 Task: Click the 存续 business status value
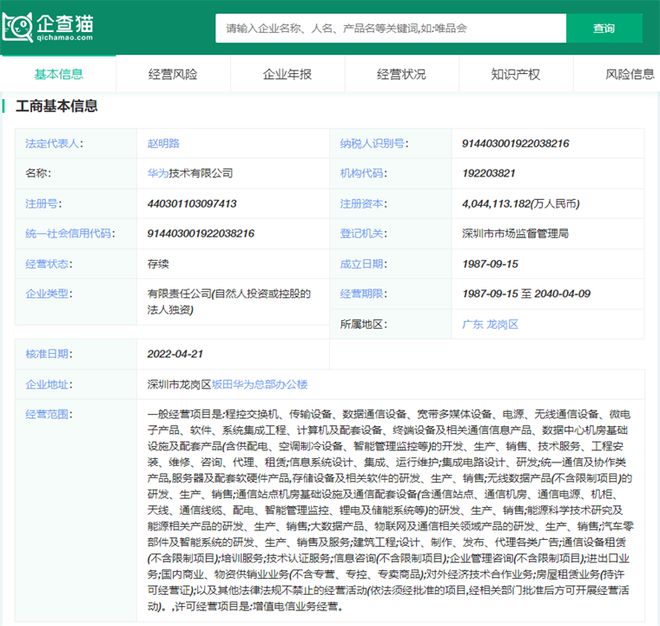click(158, 264)
